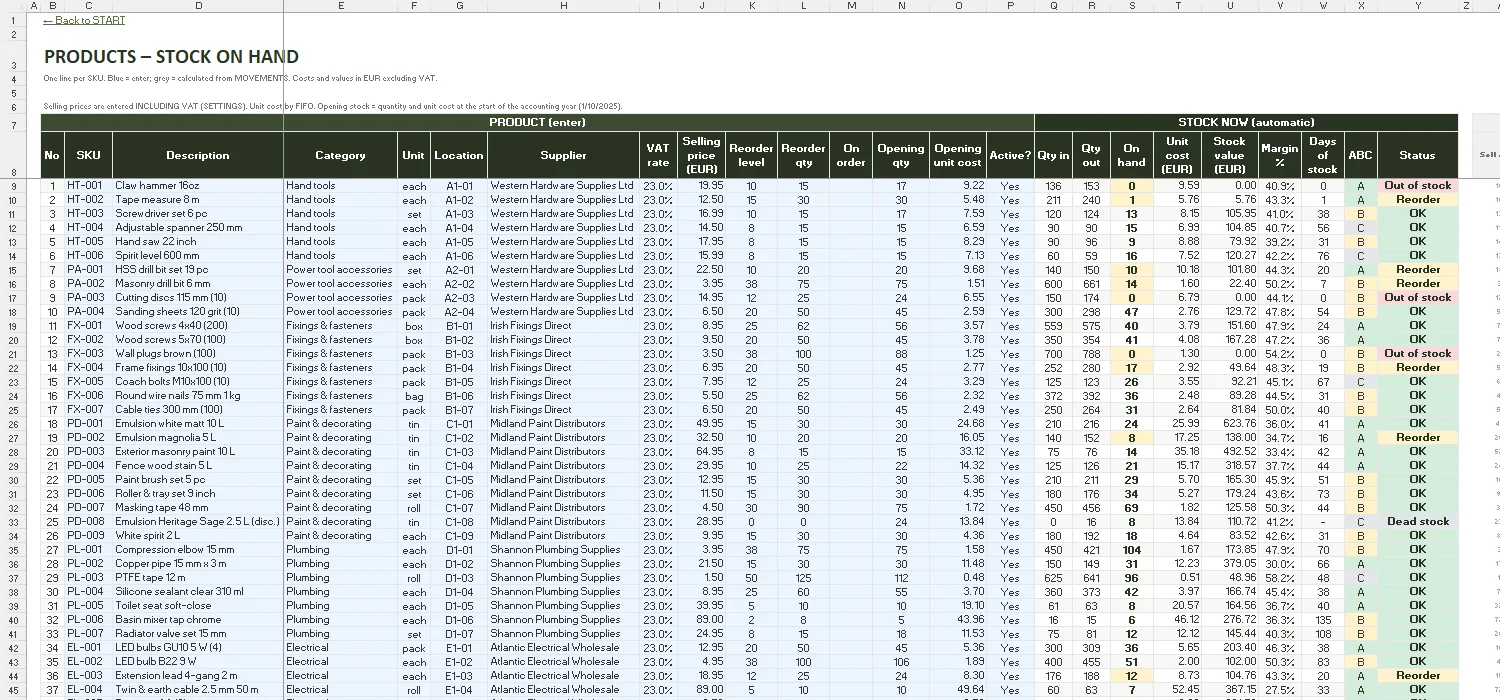The image size is (1500, 700).
Task: Select the Qty in heading cell
Action: tap(1053, 155)
